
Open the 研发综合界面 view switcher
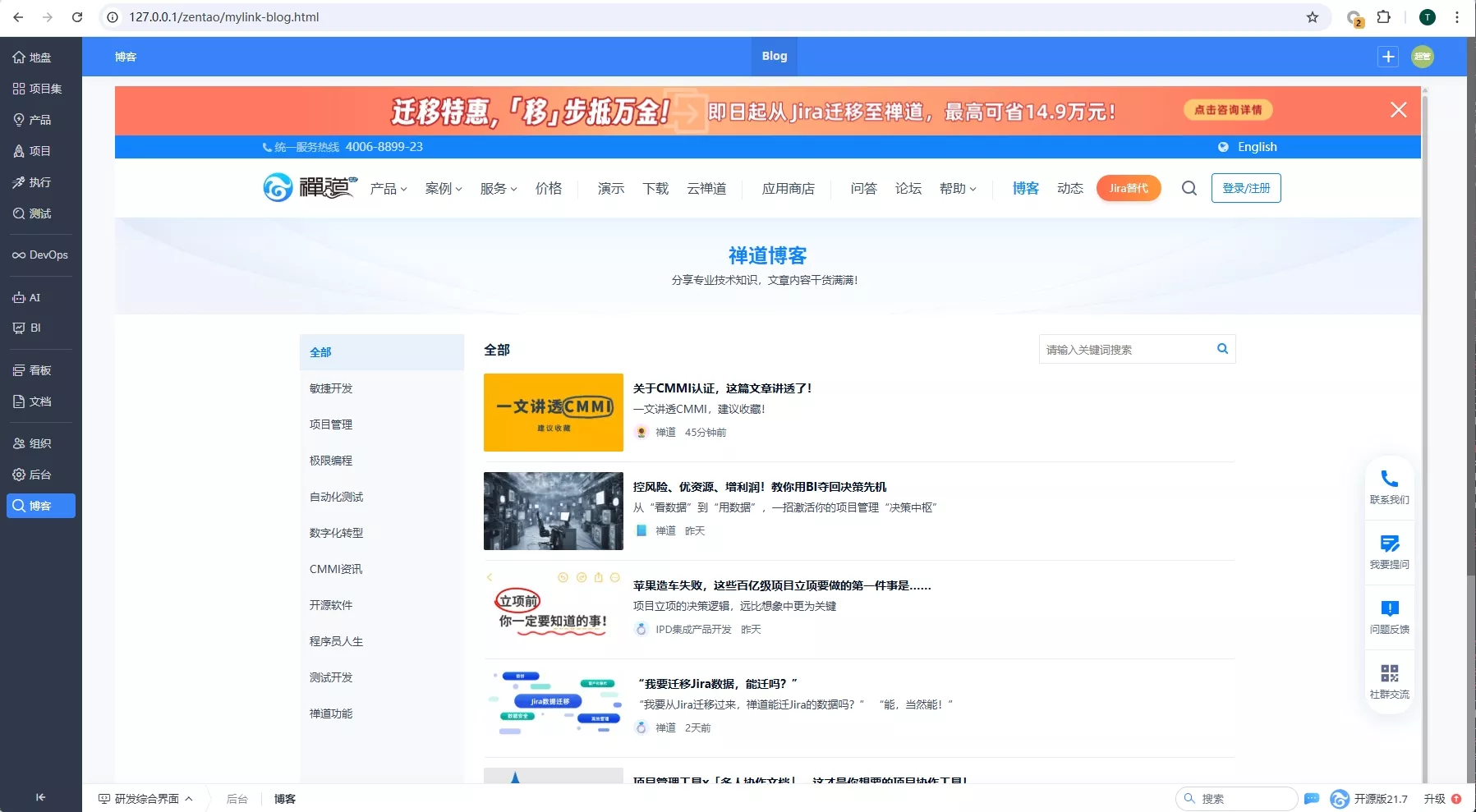tap(145, 799)
